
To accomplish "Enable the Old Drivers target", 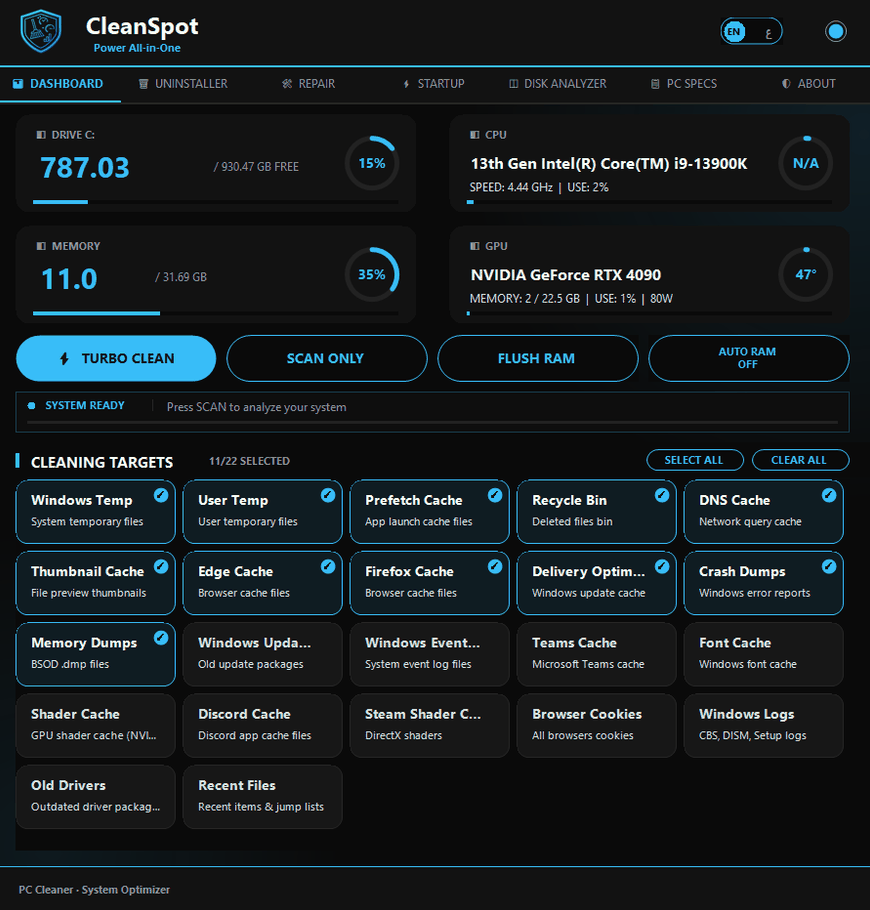I will (96, 797).
